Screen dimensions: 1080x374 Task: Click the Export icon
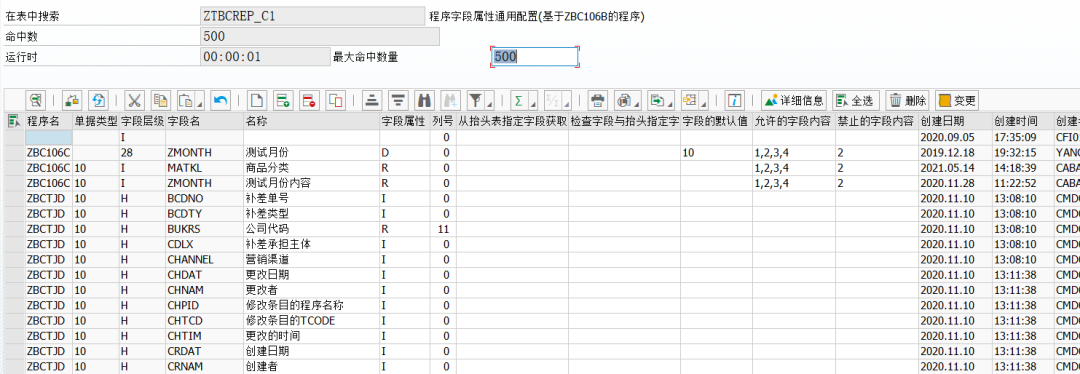[658, 101]
